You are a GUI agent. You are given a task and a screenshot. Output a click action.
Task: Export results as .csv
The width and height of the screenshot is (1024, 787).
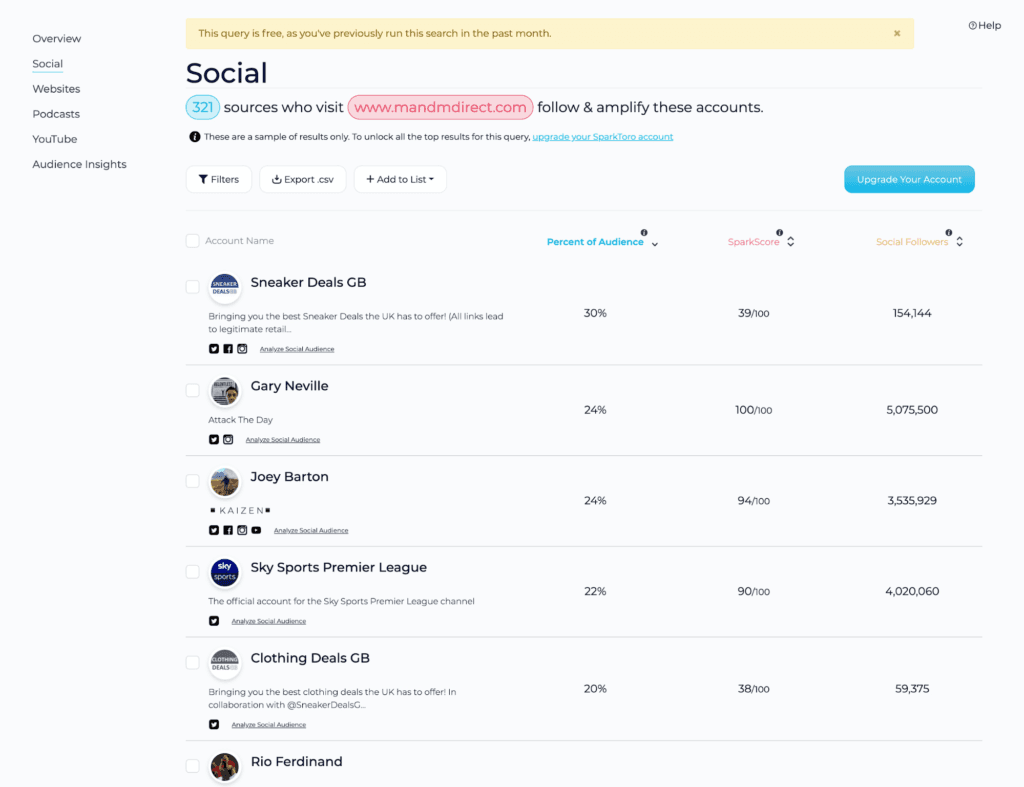(303, 180)
